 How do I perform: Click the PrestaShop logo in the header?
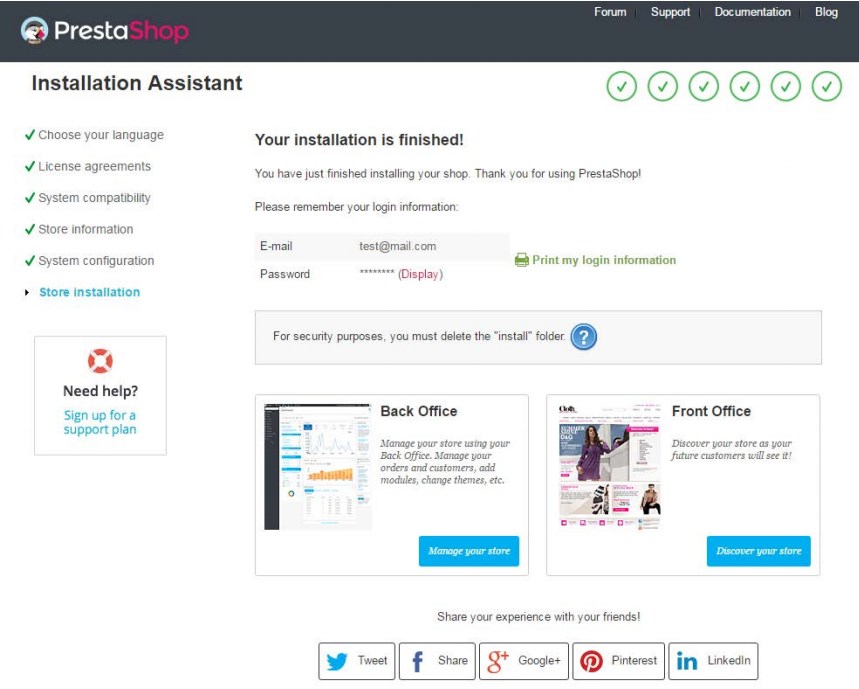coord(104,31)
